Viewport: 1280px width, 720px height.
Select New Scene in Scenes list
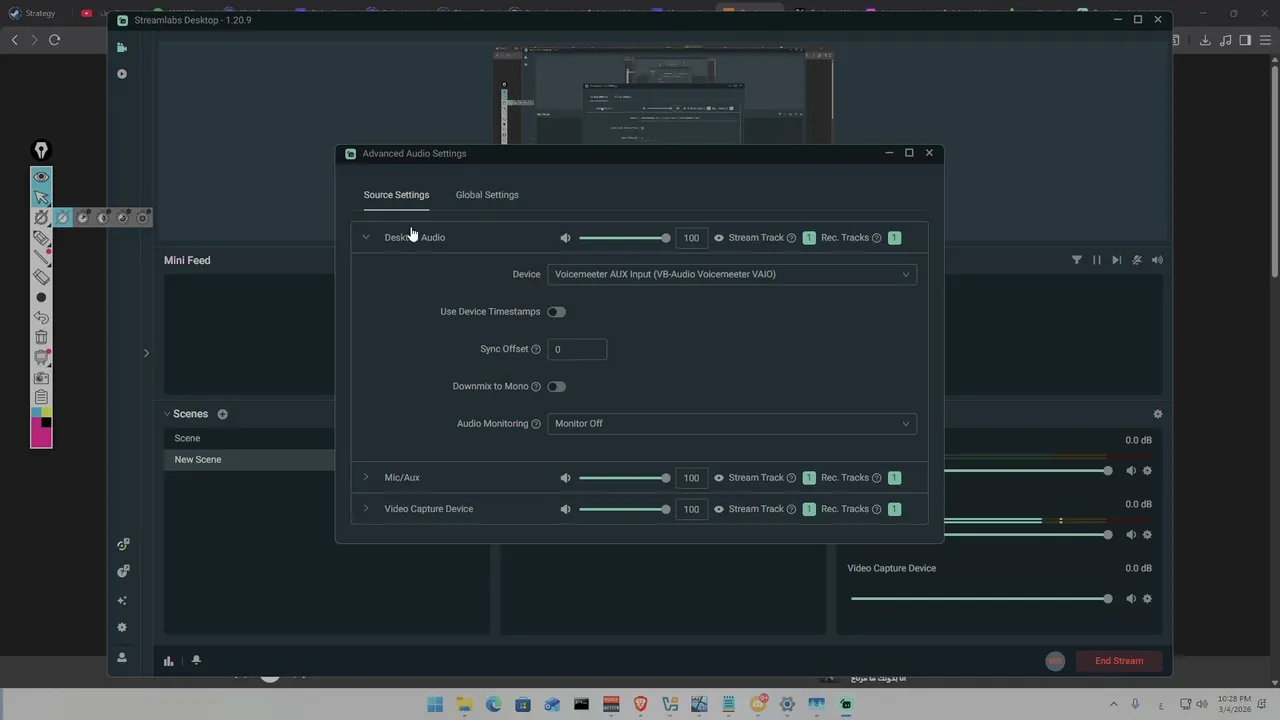point(249,460)
